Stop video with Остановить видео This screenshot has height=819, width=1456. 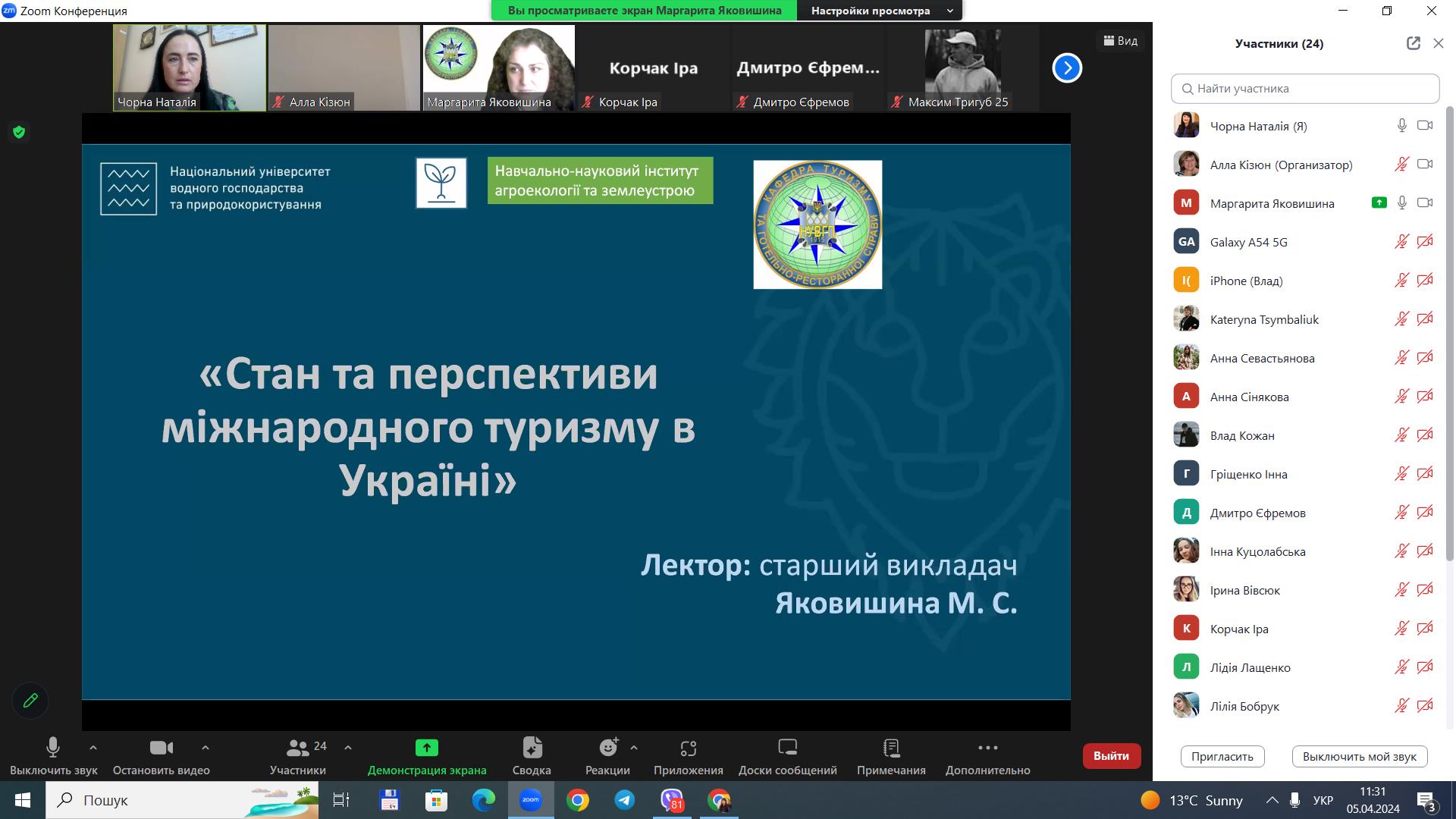(x=161, y=748)
